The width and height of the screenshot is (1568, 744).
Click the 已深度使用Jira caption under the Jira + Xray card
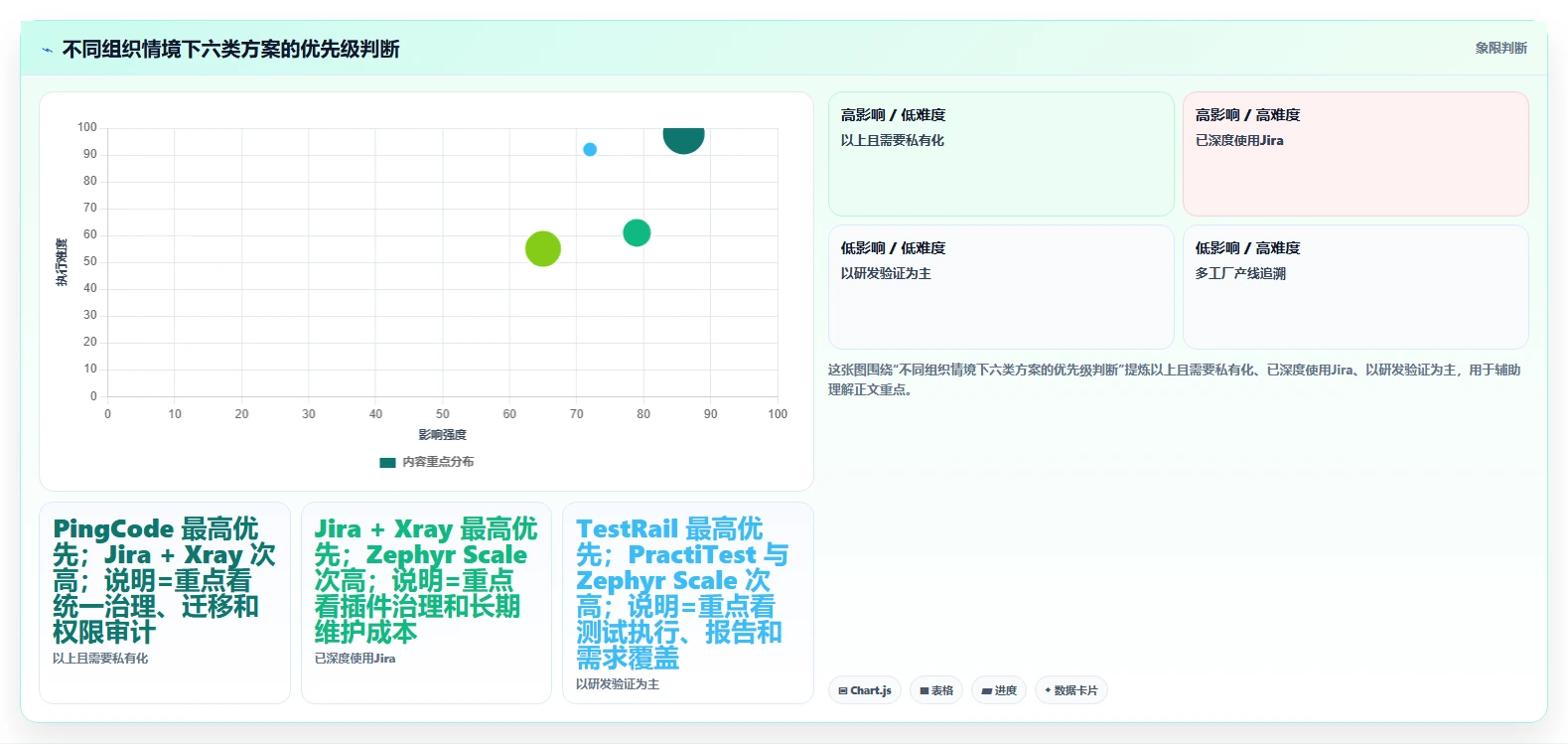(355, 659)
